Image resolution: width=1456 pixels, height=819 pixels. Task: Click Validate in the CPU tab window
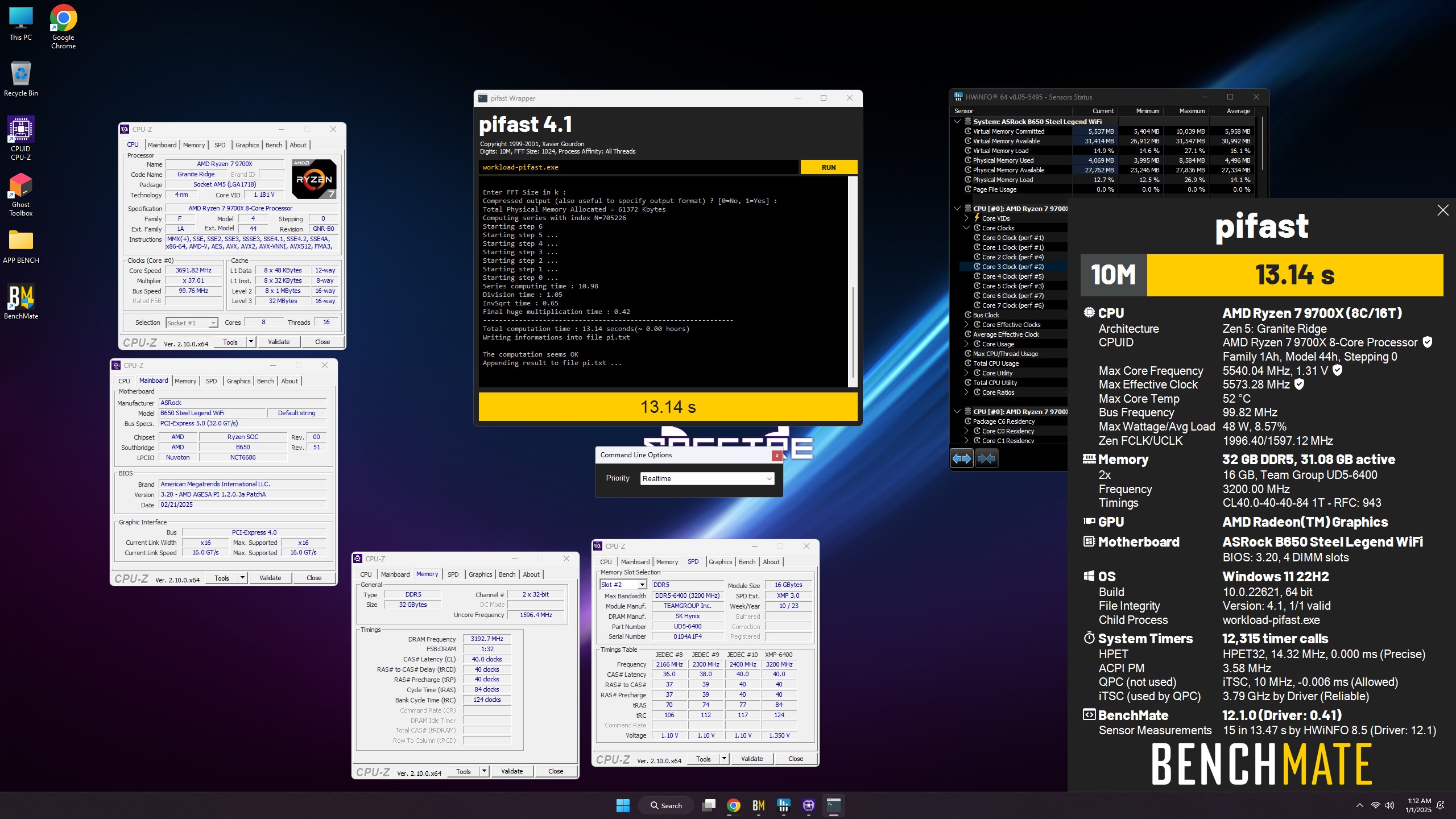click(x=279, y=342)
